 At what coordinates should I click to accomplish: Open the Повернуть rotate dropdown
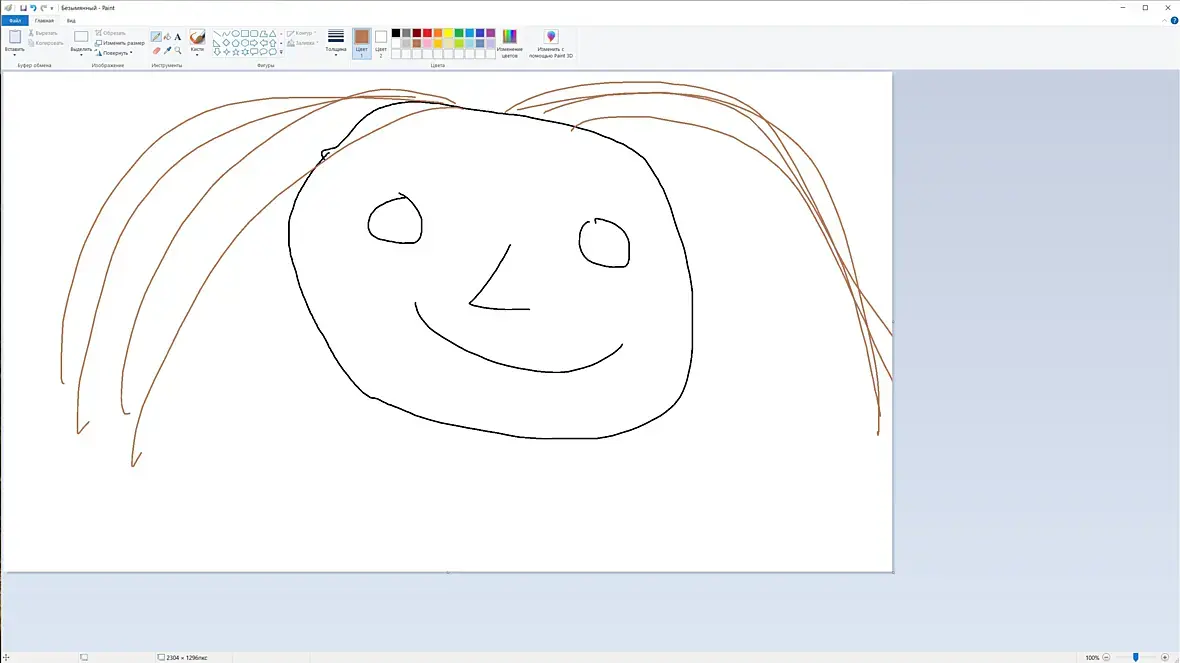click(115, 53)
